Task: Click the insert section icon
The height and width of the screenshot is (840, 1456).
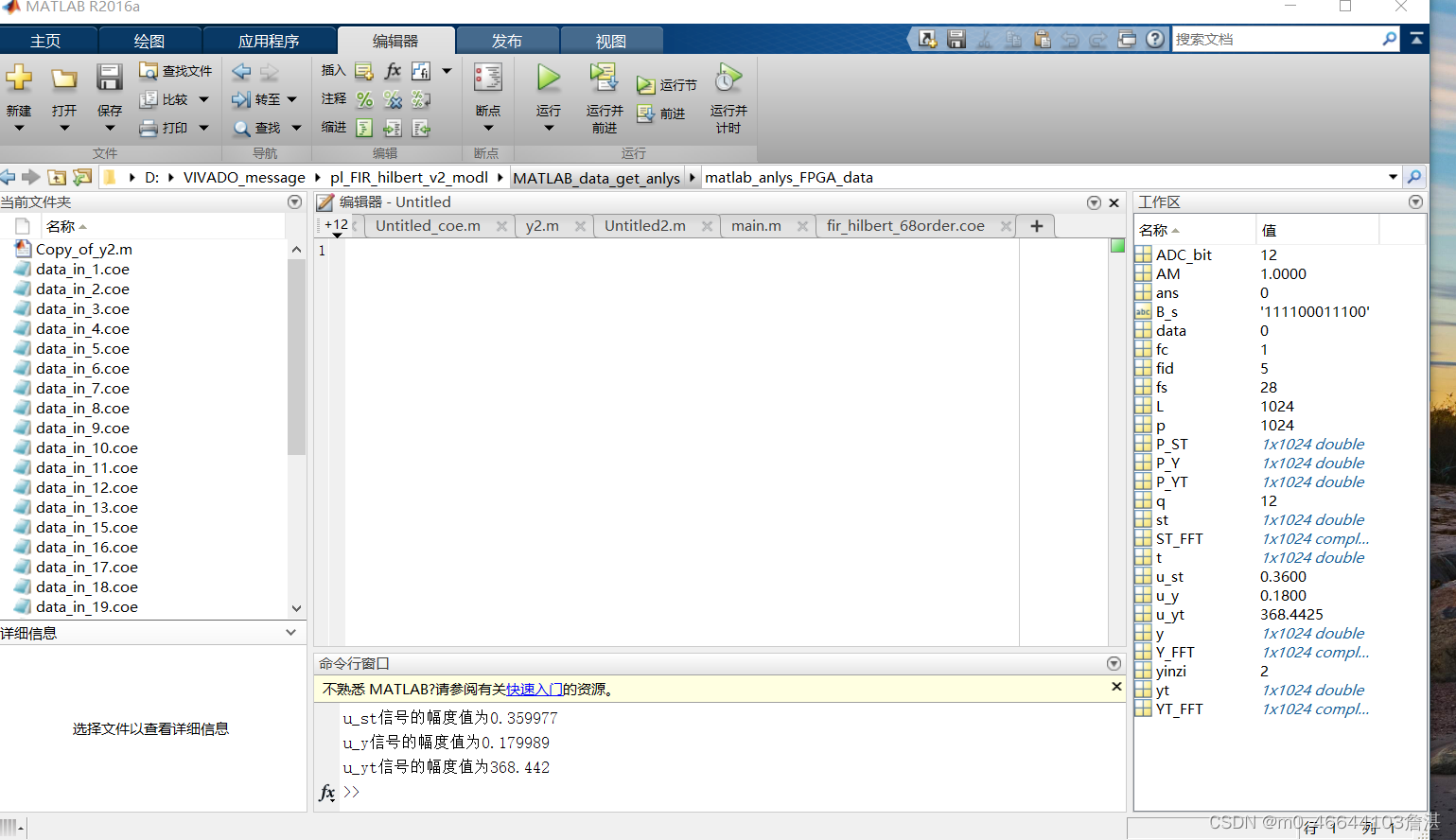Action: point(364,71)
